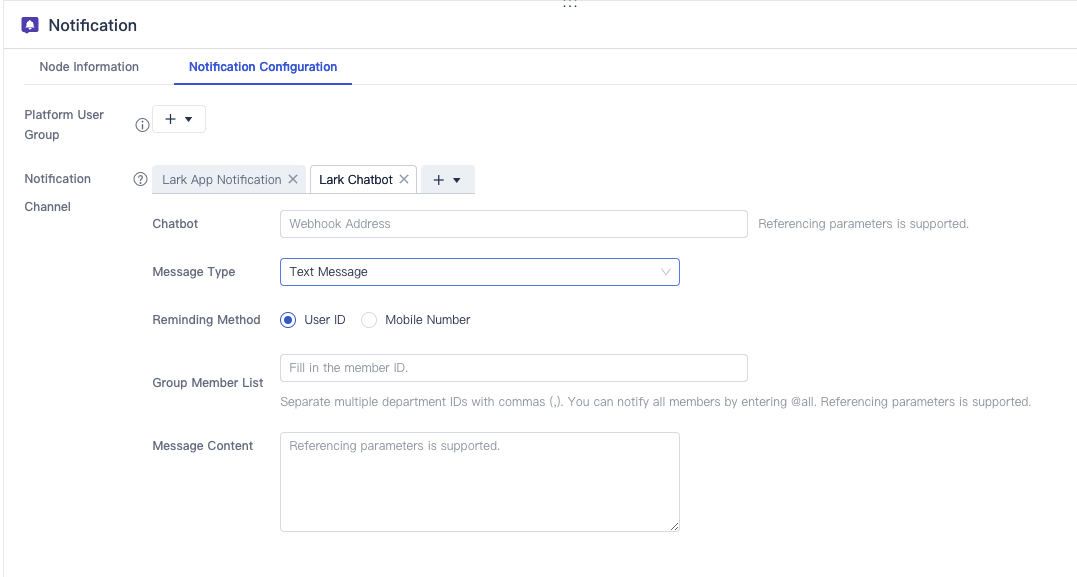
Task: Click the Message Type dropdown chevron arrow
Action: 666,272
